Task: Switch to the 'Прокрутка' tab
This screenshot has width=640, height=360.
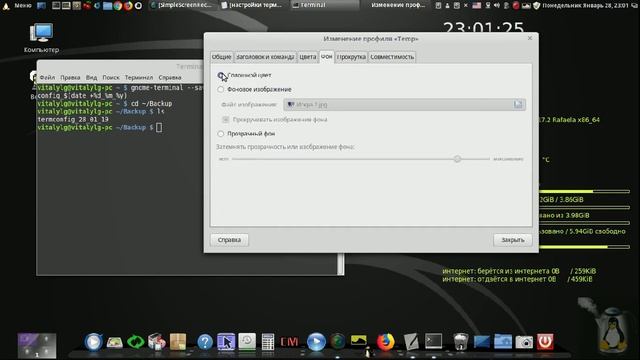Action: point(351,57)
